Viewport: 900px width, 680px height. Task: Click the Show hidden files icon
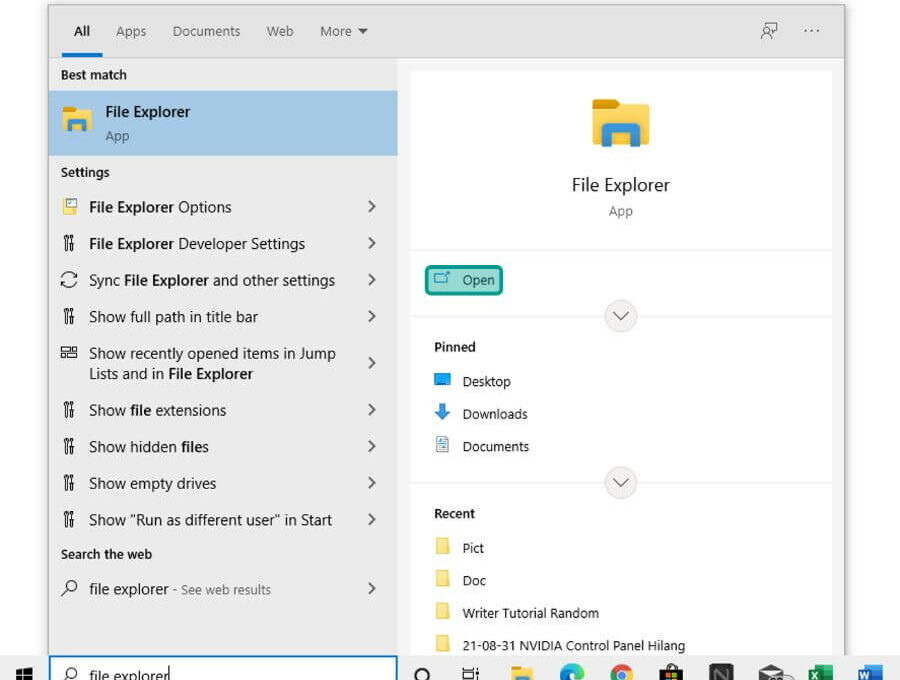point(69,446)
